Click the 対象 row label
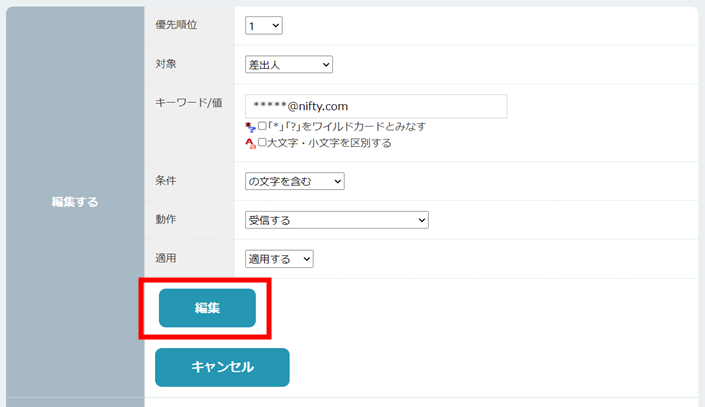Viewport: 705px width, 407px height. tap(168, 64)
